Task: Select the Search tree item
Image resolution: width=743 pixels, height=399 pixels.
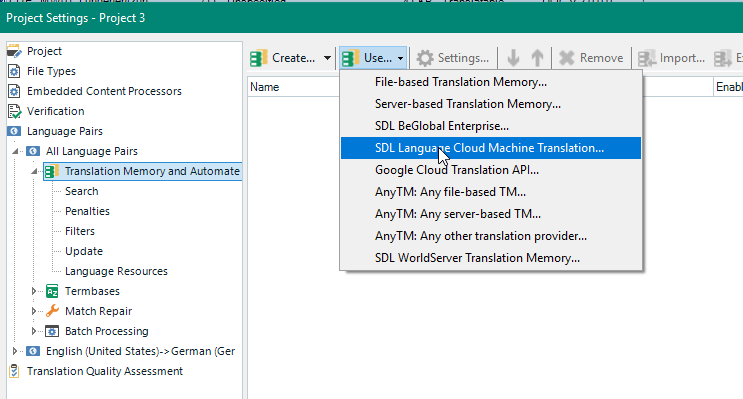Action: 82,191
